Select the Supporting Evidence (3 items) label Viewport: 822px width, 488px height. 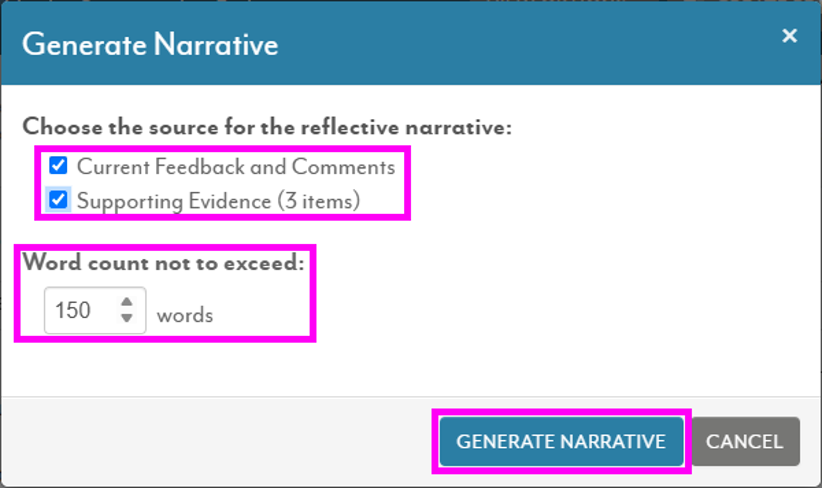pyautogui.click(x=219, y=201)
